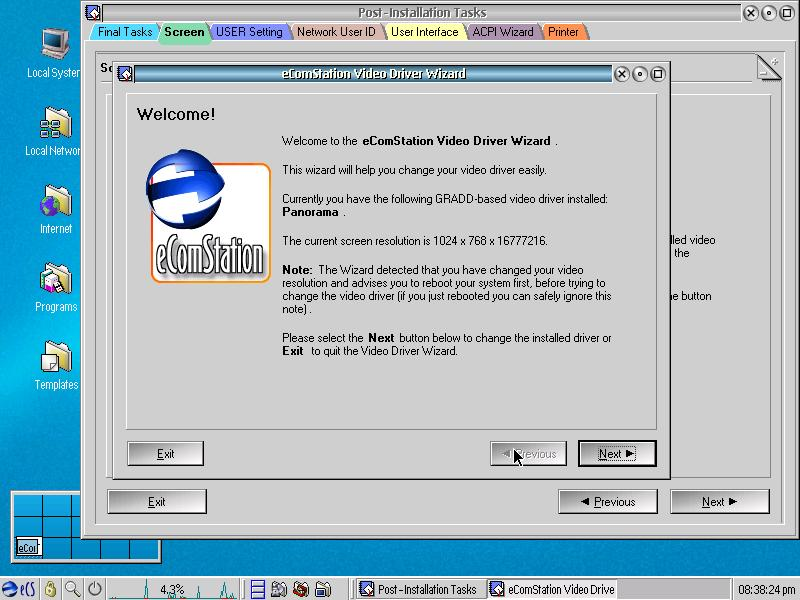Minimize the Video Driver Wizard window
Image resolution: width=800 pixels, height=600 pixels.
tap(639, 74)
